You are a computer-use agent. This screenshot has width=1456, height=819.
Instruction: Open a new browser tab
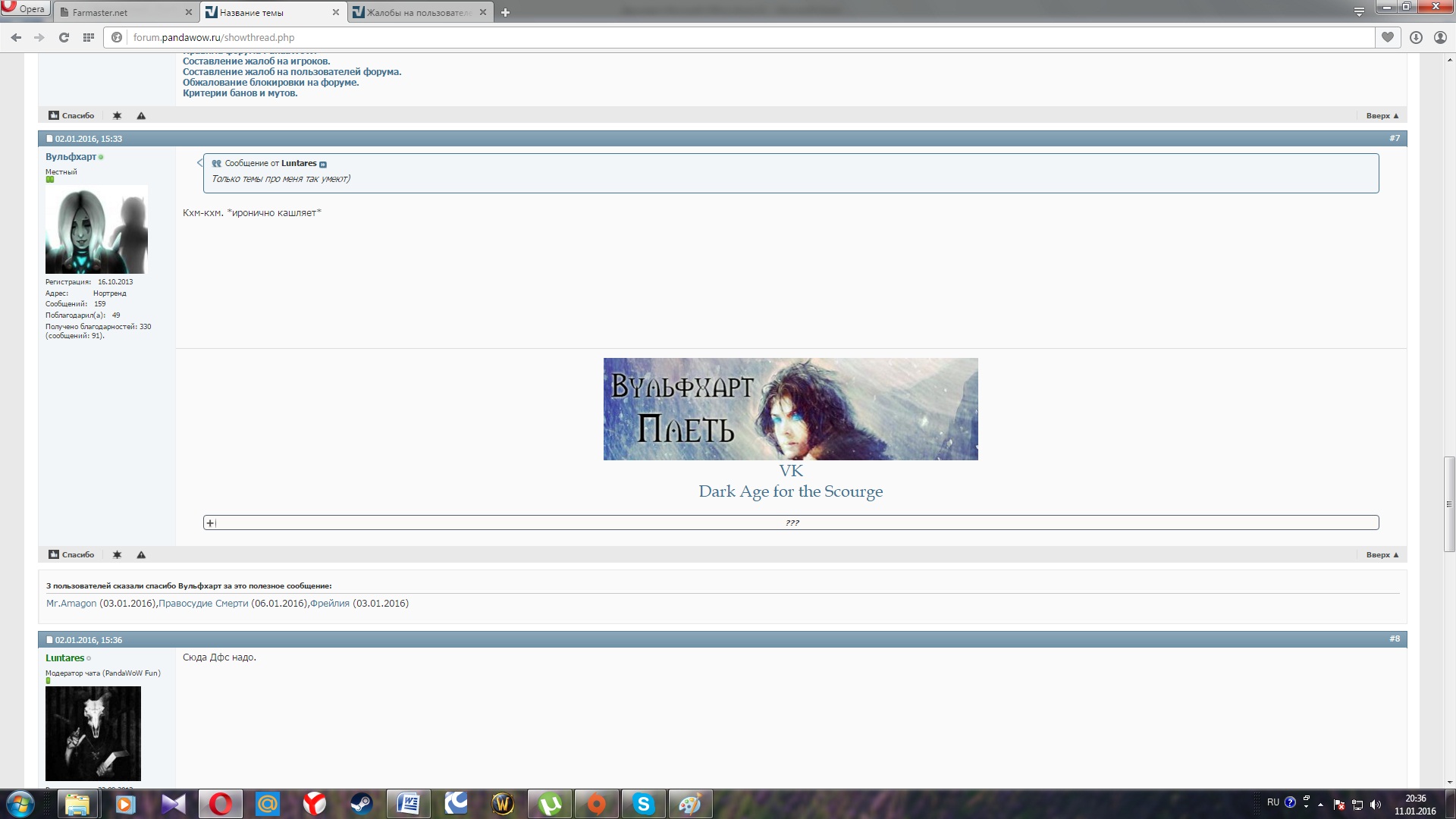coord(505,12)
